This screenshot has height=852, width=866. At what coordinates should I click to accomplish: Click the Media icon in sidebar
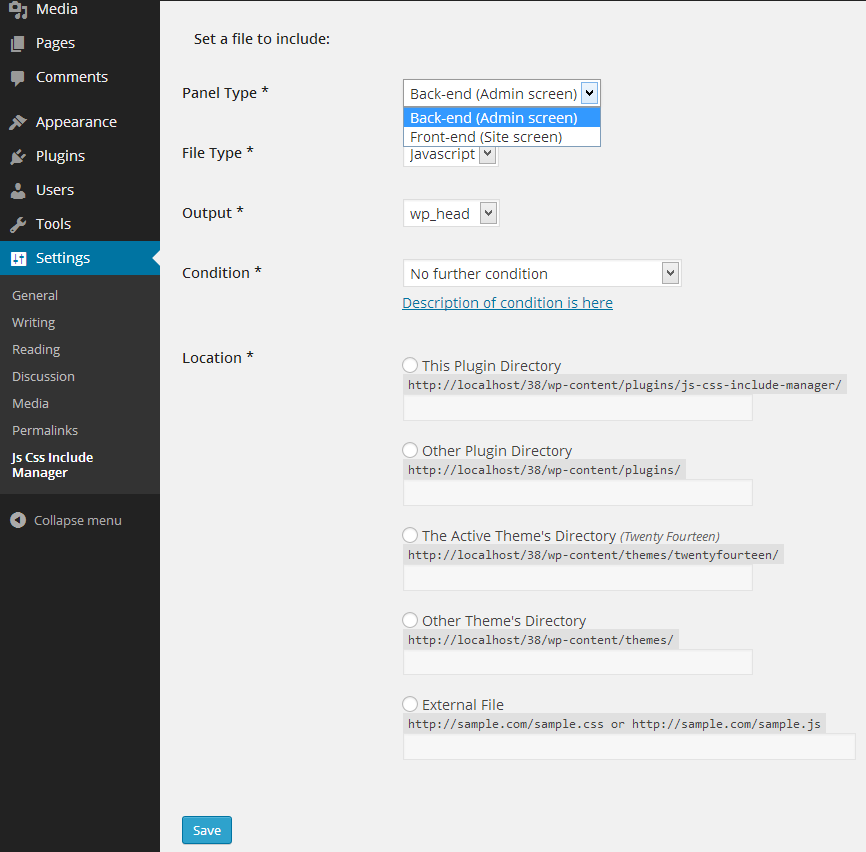pos(18,10)
